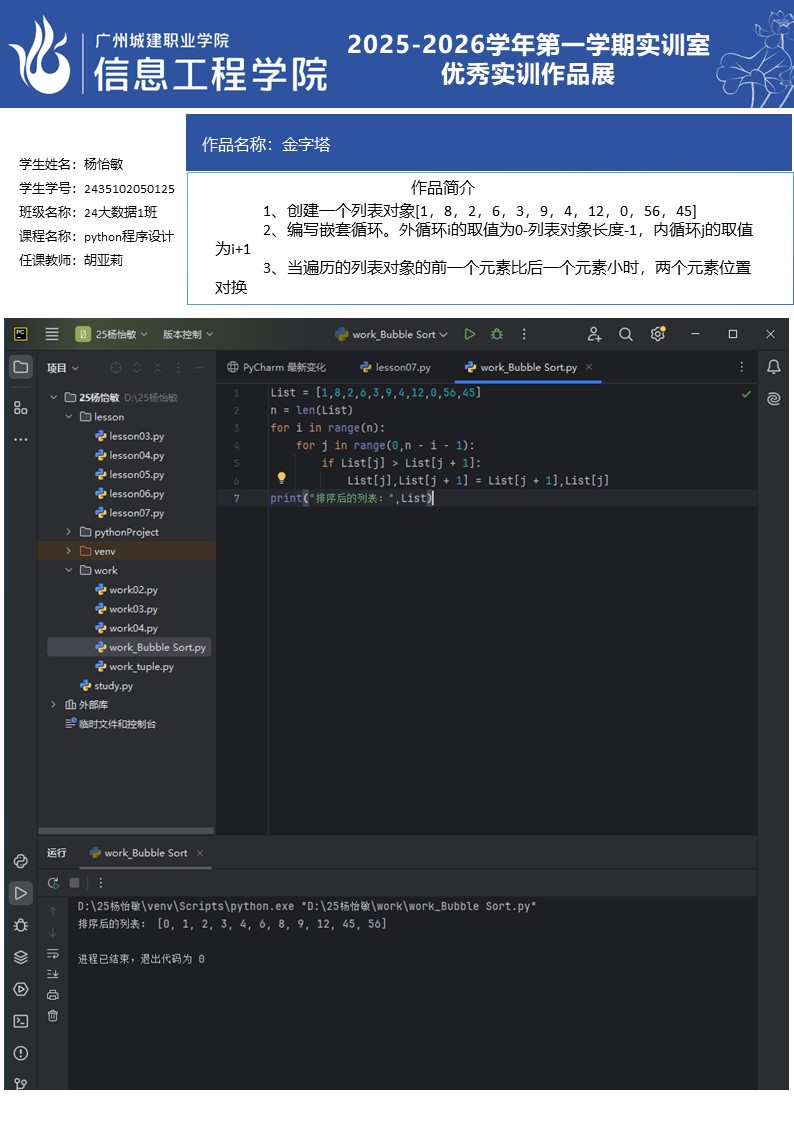
Task: Collapse the lesson folder in tree
Action: coord(69,417)
